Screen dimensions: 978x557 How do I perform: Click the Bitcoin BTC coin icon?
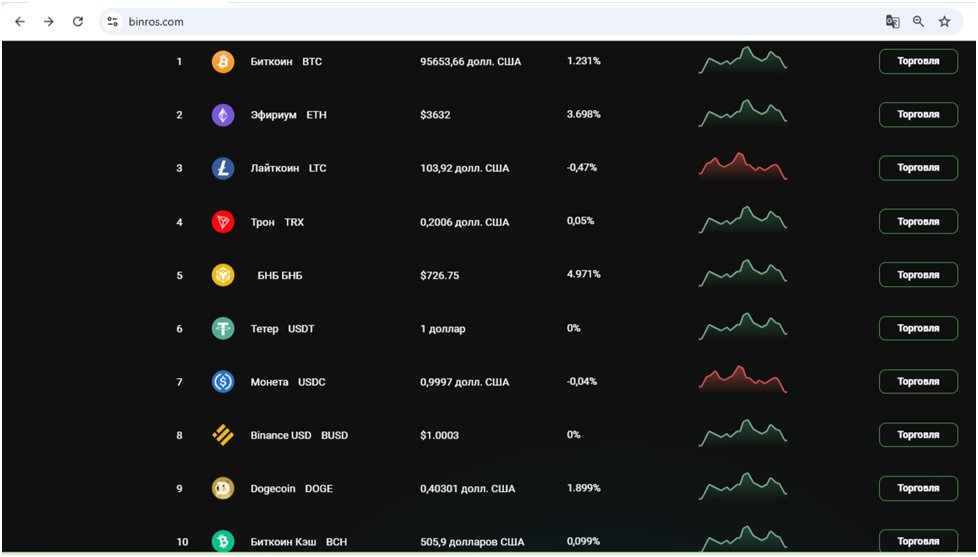pyautogui.click(x=223, y=62)
